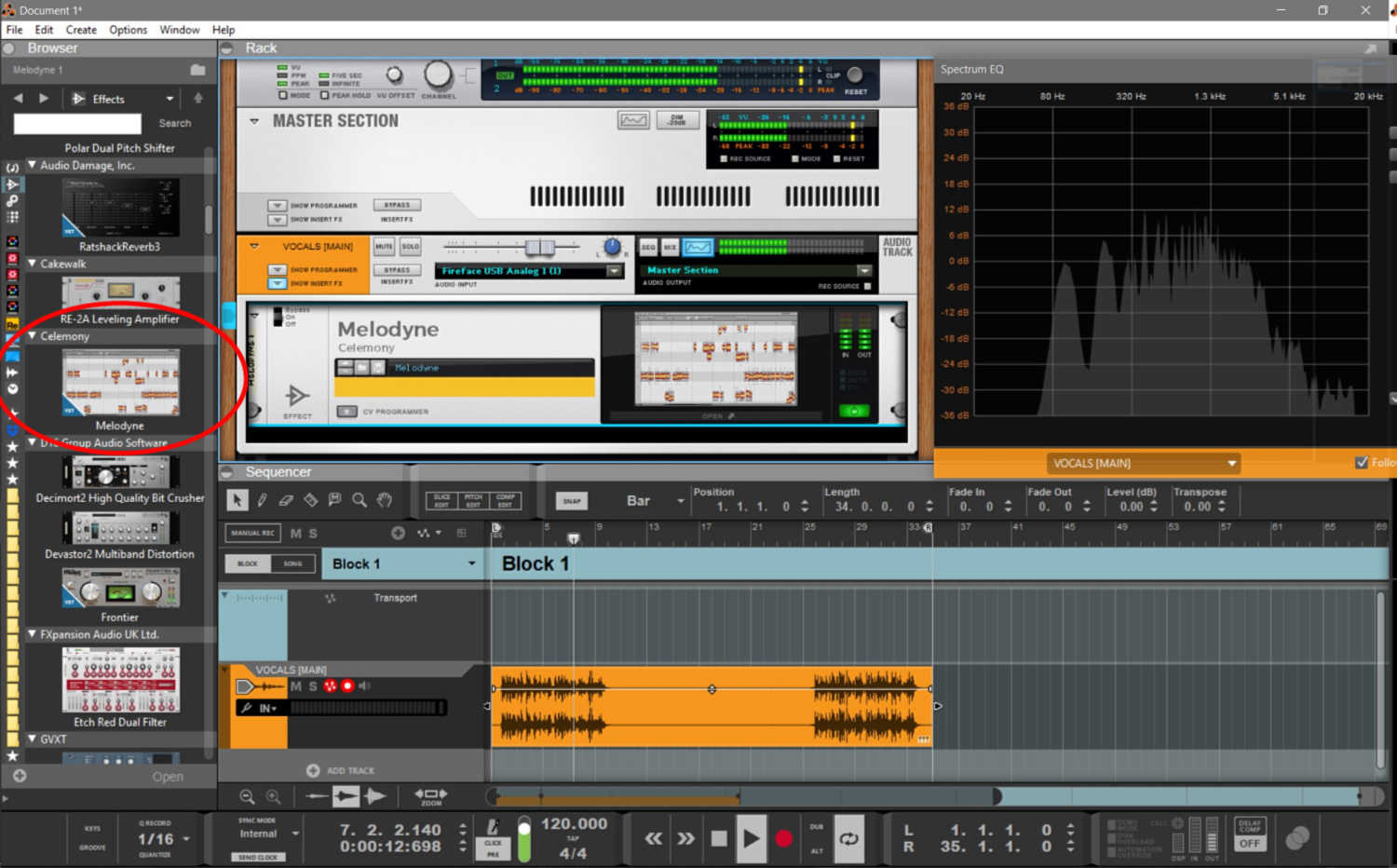Solo the VOCALS [MAIN] rack channel
The height and width of the screenshot is (868, 1397).
click(411, 247)
